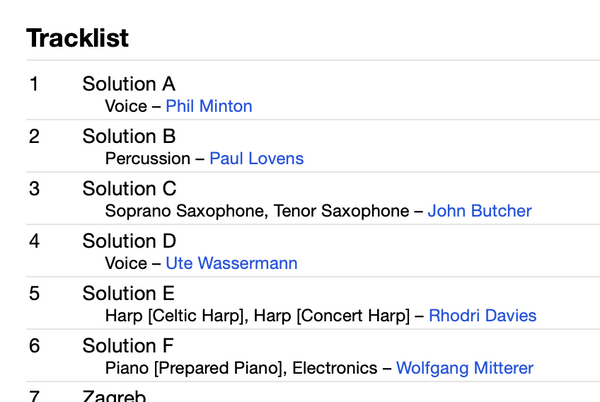600x402 pixels.
Task: Click track number 1
Action: click(34, 84)
